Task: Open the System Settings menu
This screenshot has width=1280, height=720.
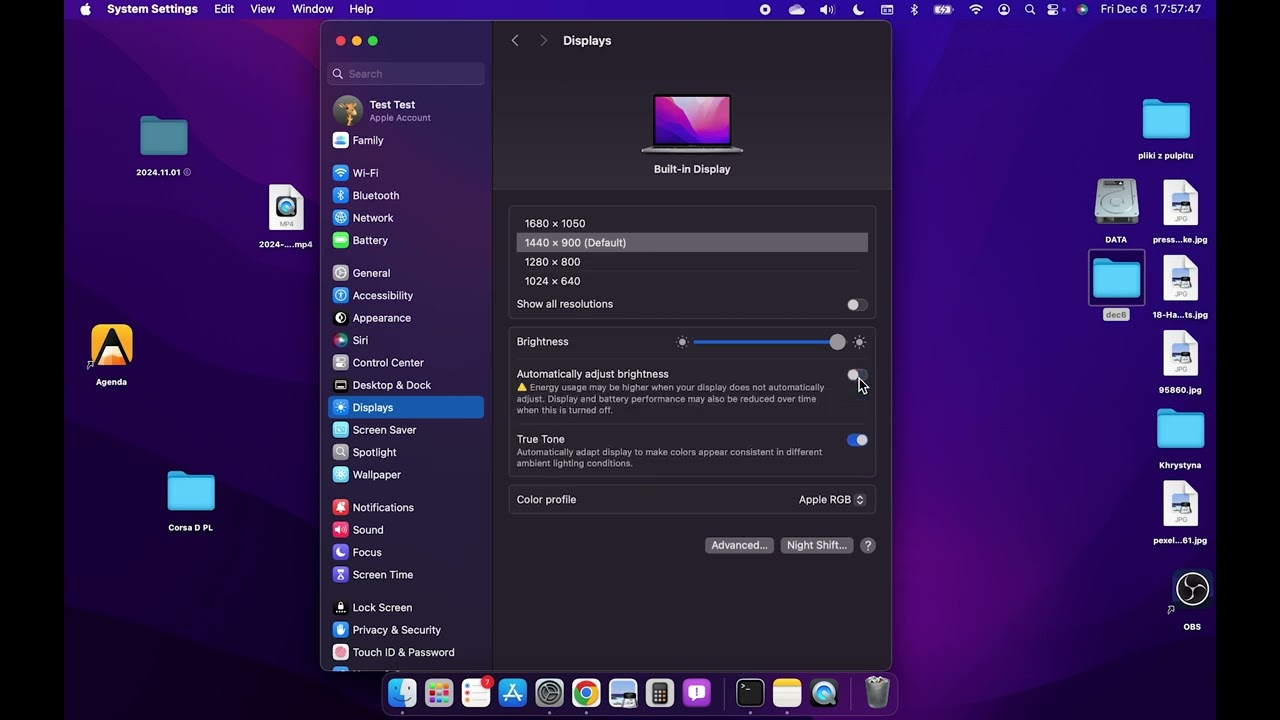Action: point(152,9)
